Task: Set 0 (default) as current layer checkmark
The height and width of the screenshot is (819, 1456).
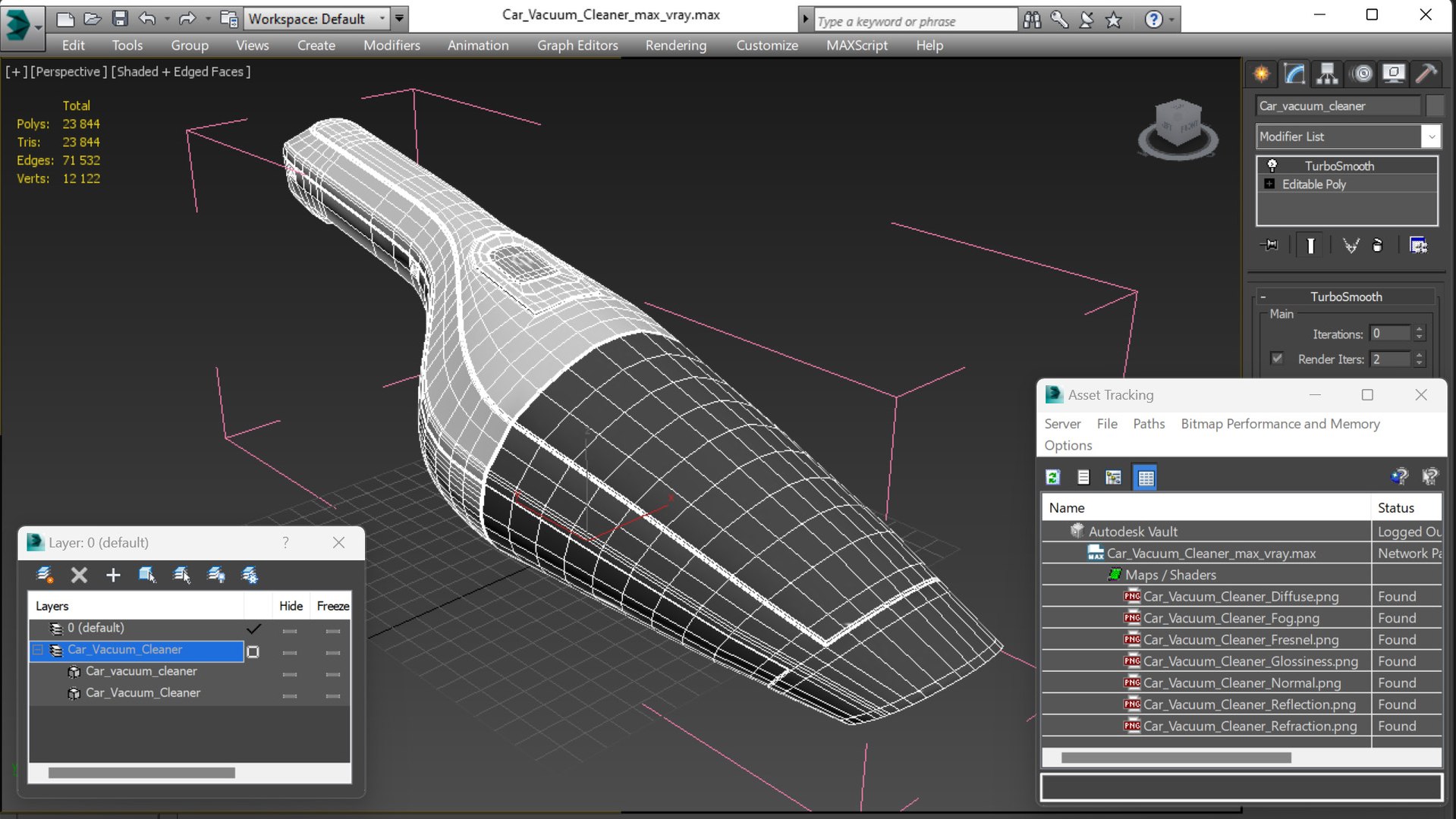Action: pos(253,629)
